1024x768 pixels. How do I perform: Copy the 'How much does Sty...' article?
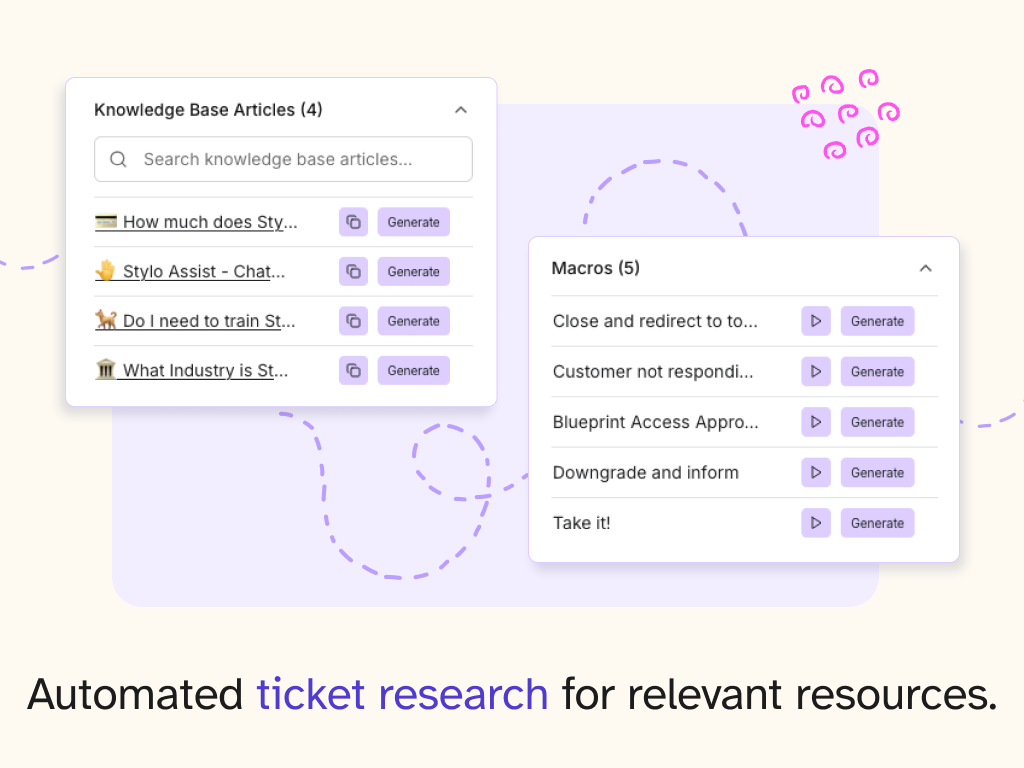pos(353,222)
